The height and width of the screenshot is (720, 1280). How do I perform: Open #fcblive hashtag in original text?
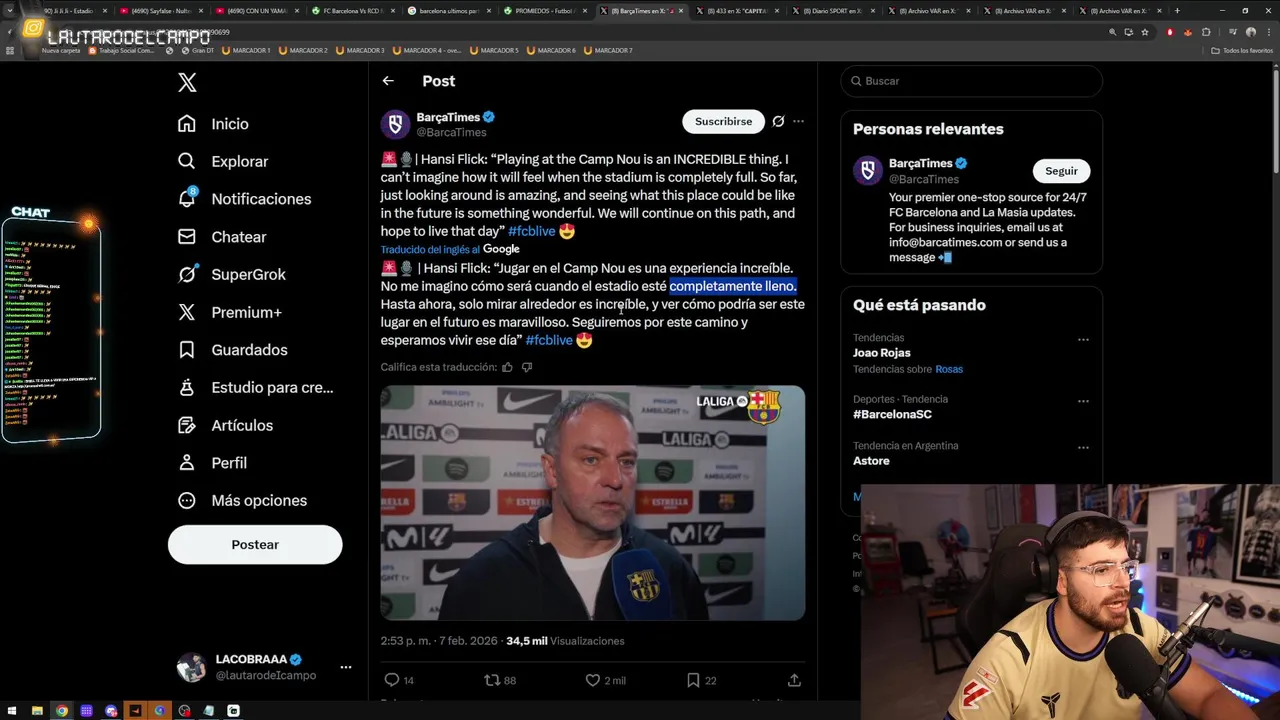pyautogui.click(x=531, y=231)
